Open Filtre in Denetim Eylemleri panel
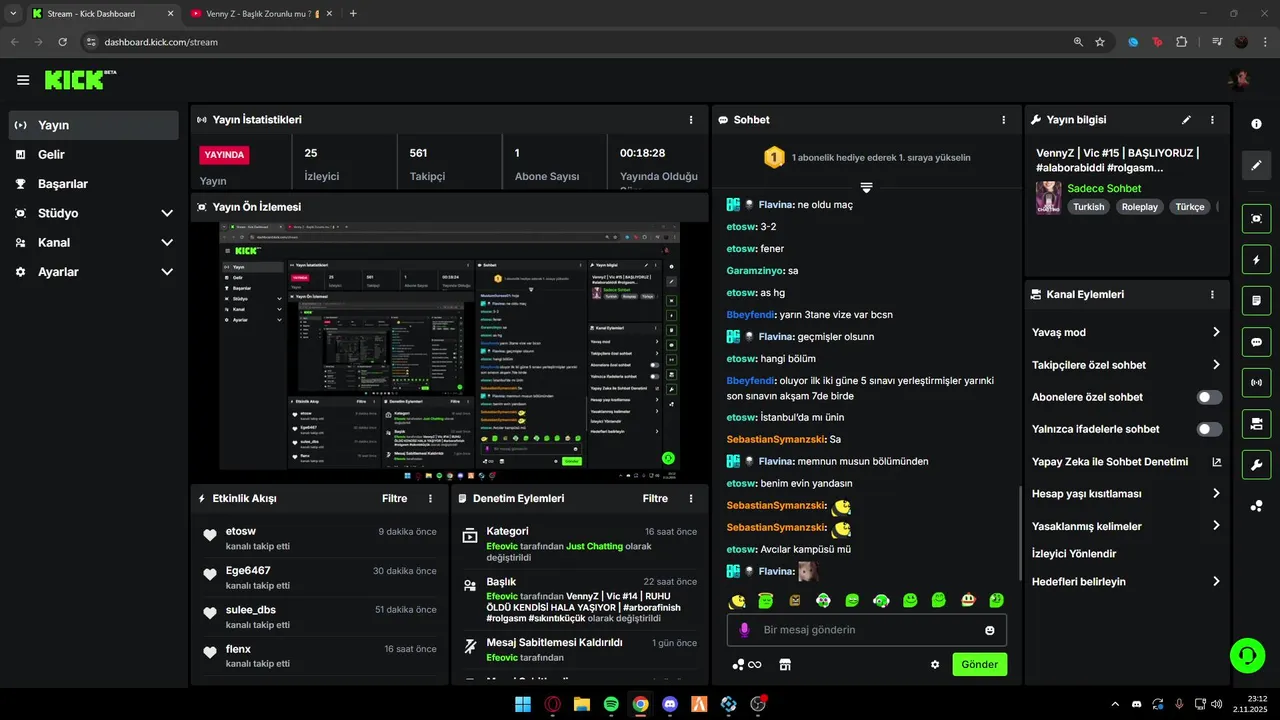 655,498
